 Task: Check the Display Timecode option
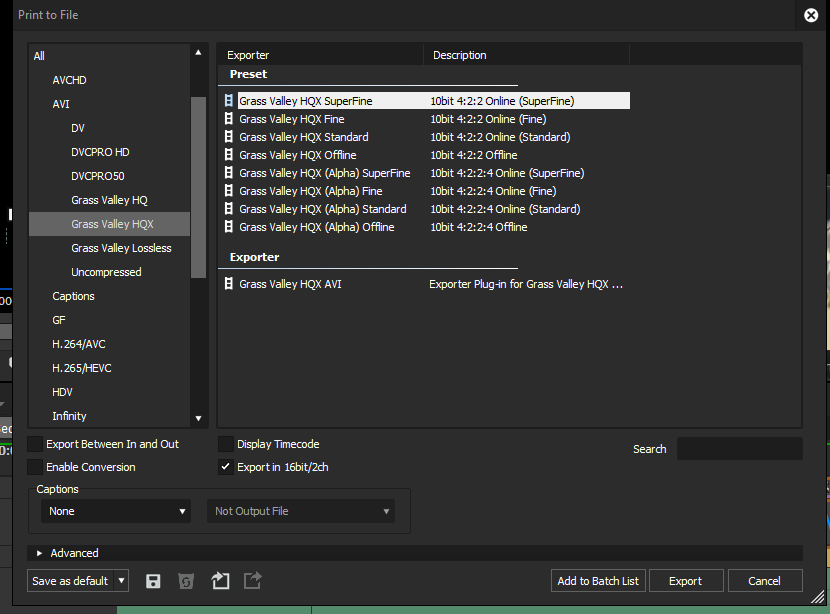click(225, 444)
